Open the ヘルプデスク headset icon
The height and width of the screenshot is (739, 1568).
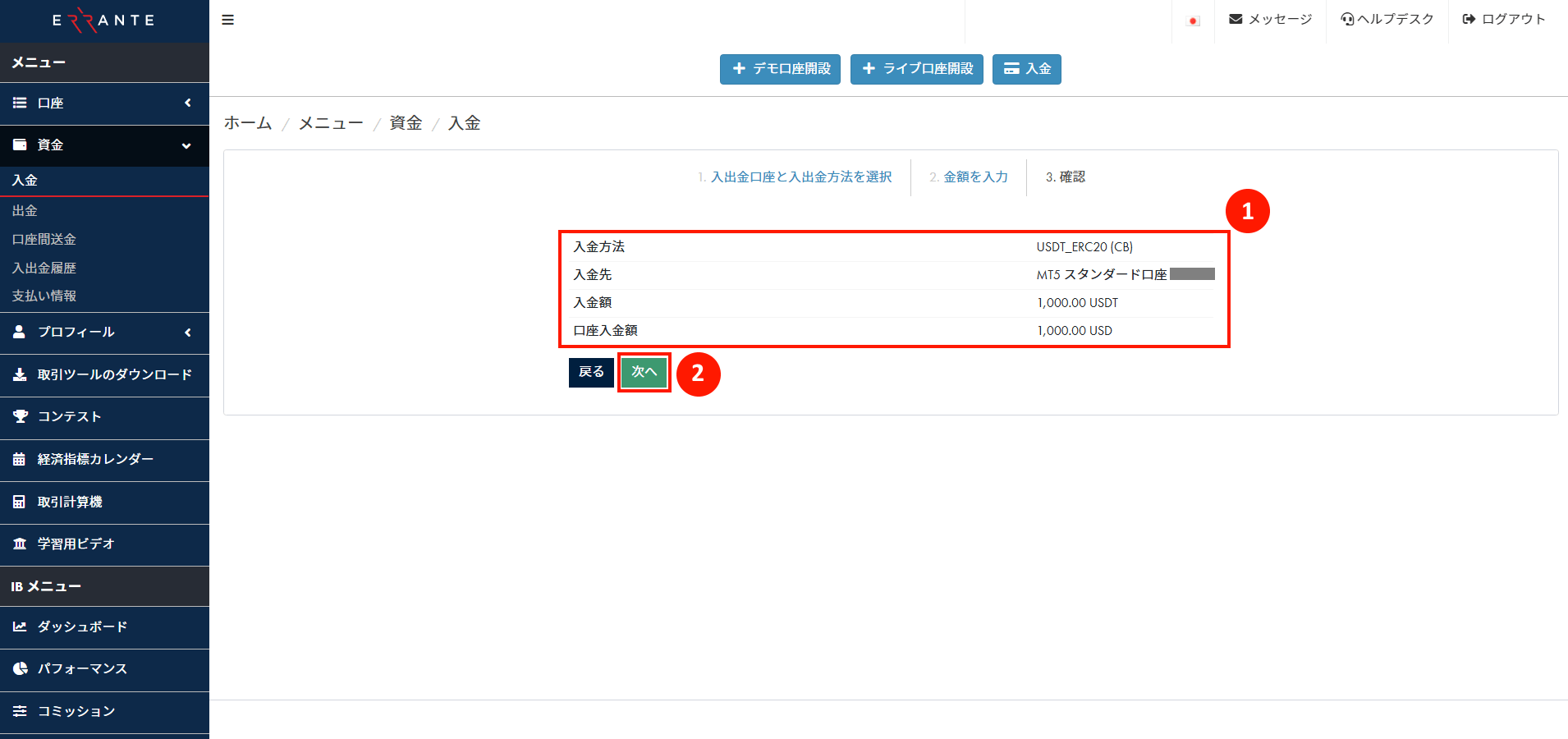pos(1346,18)
